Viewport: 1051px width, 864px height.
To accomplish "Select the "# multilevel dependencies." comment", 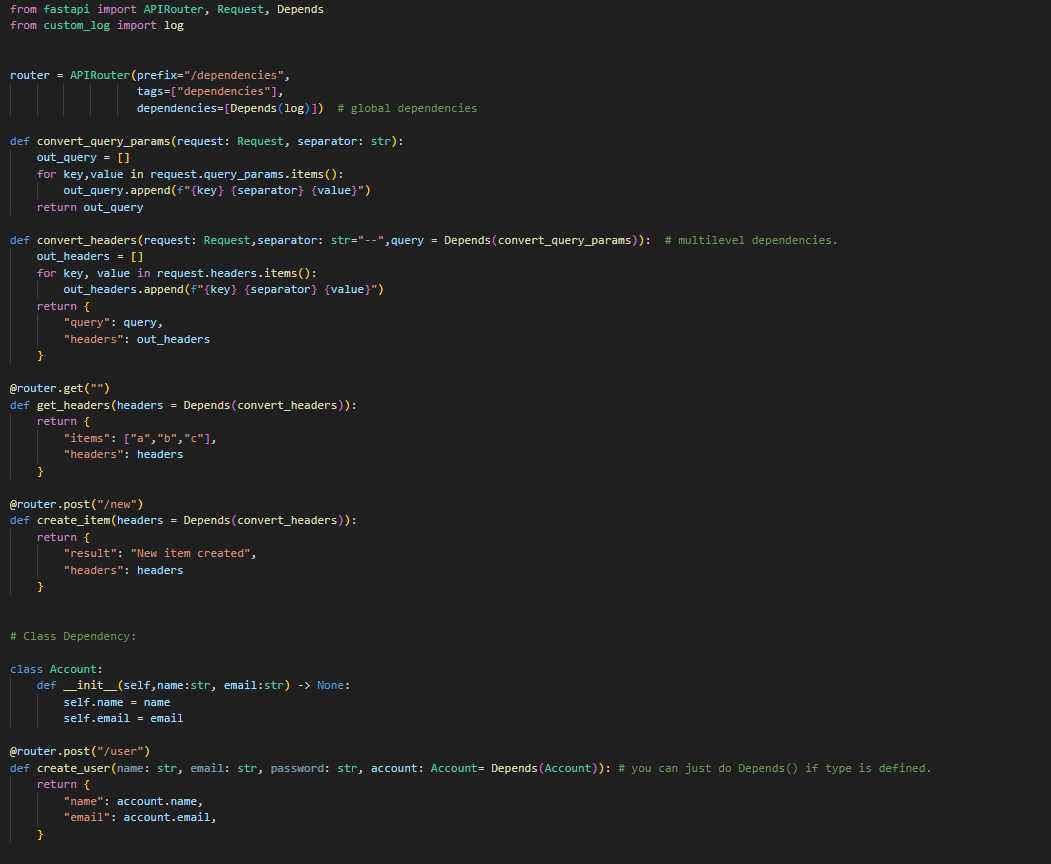I will tap(751, 240).
